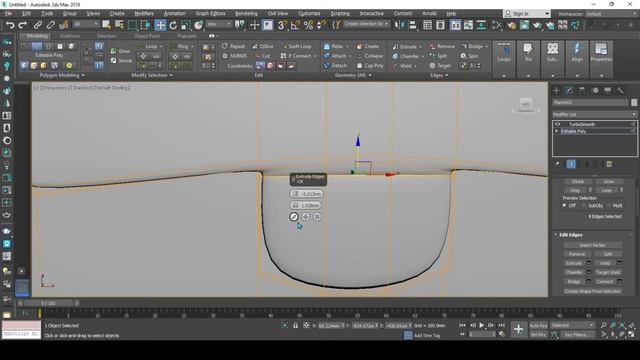Toggle the Angle Snap icon
This screenshot has height=360, width=640.
[295, 25]
